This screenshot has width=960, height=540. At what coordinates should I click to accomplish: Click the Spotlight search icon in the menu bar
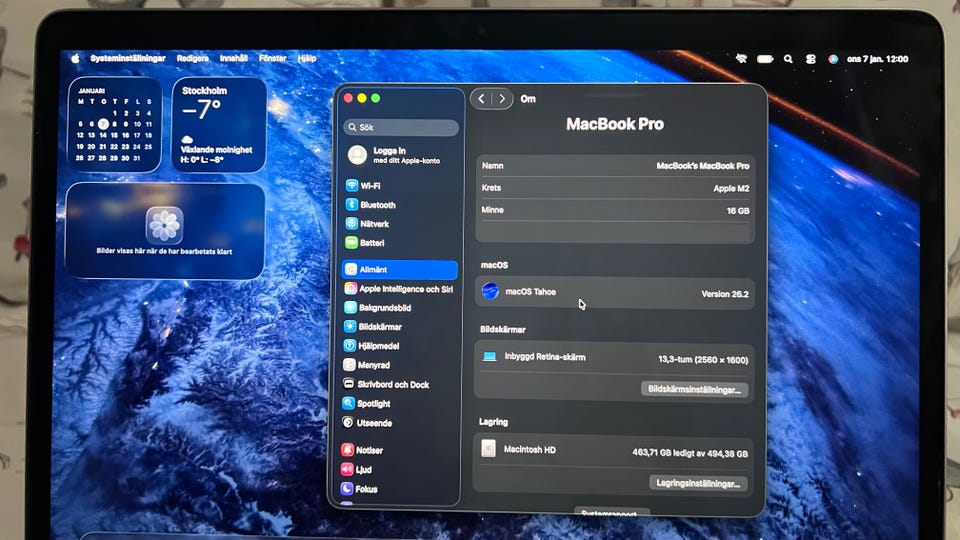click(788, 59)
